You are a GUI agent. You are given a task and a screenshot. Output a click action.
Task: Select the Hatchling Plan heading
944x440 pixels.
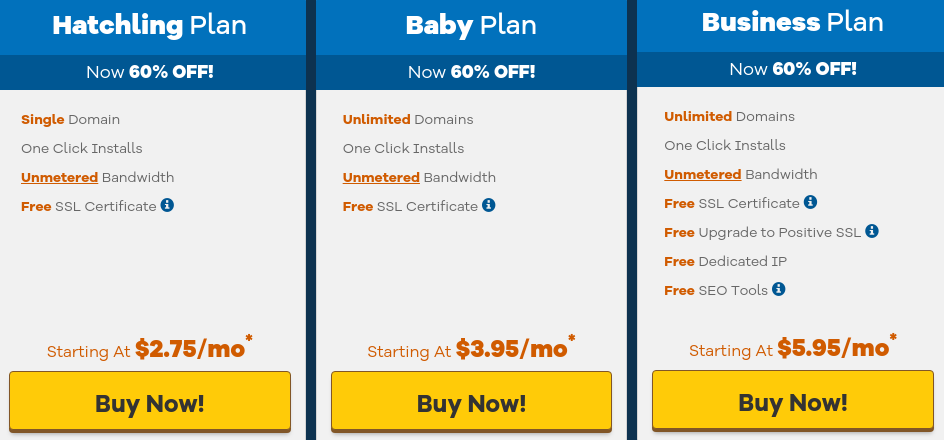[149, 26]
